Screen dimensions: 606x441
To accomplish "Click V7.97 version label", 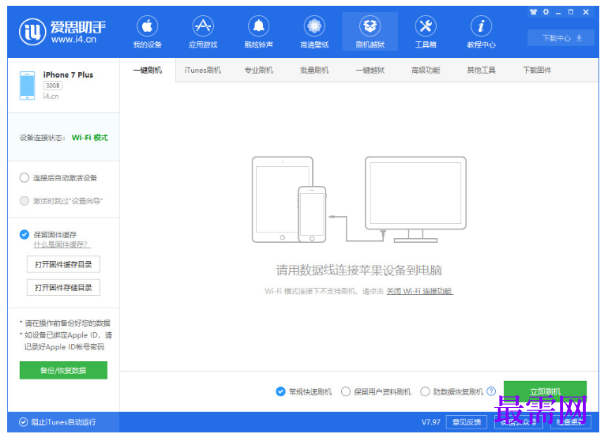I will click(x=431, y=422).
